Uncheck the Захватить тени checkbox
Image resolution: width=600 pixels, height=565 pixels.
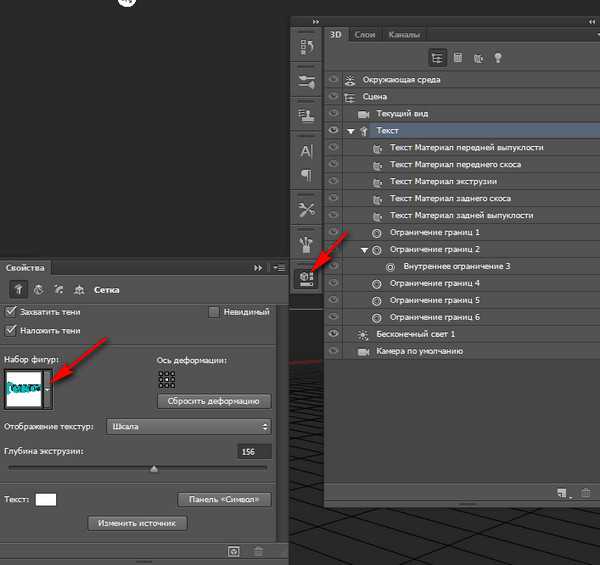pyautogui.click(x=11, y=312)
